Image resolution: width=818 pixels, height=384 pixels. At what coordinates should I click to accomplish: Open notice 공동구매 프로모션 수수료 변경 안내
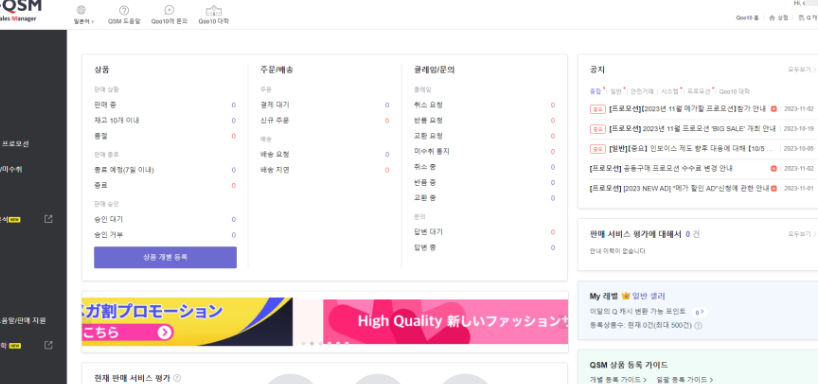[661, 169]
